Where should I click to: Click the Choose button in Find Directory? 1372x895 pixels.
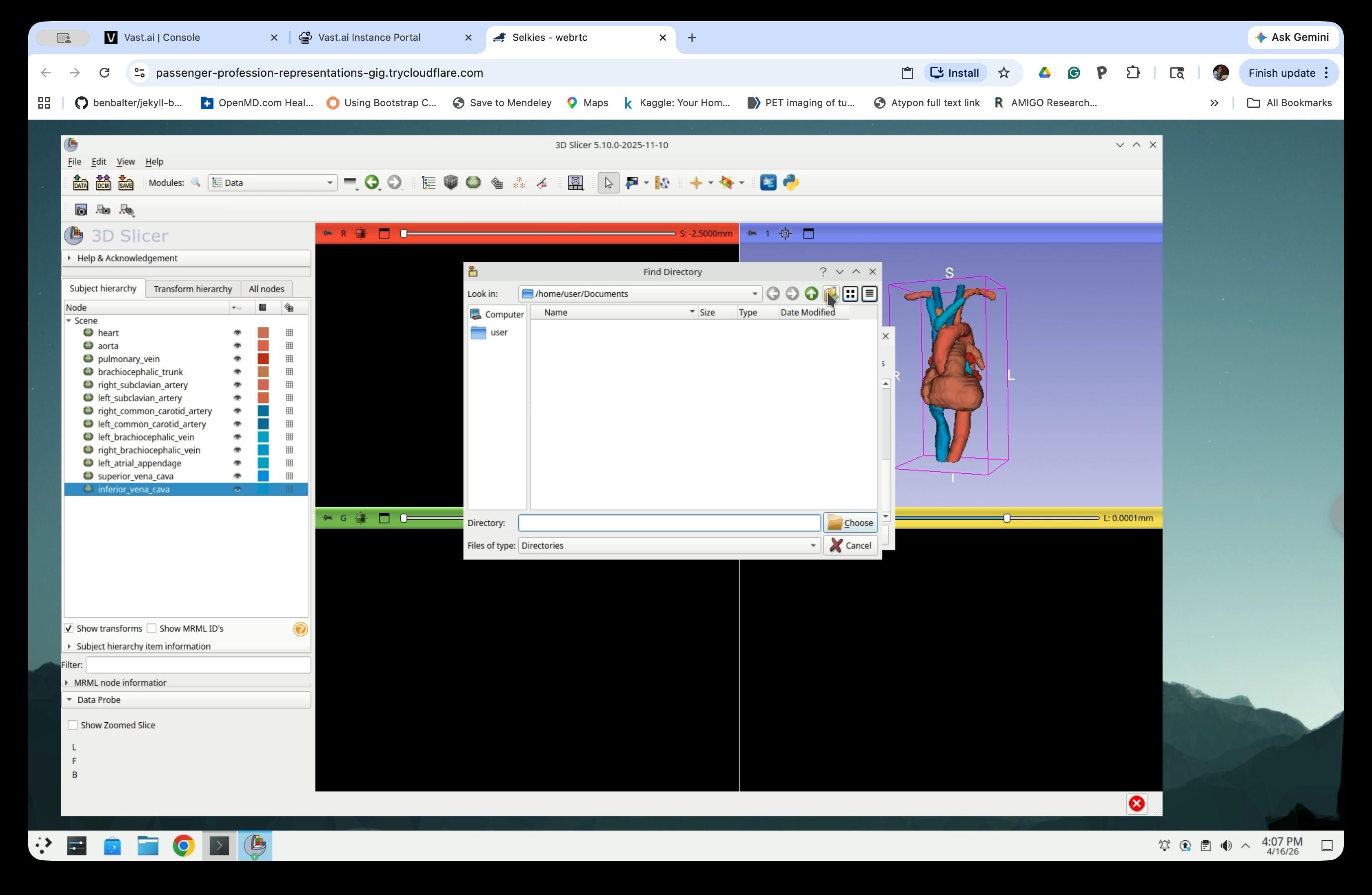pyautogui.click(x=851, y=523)
